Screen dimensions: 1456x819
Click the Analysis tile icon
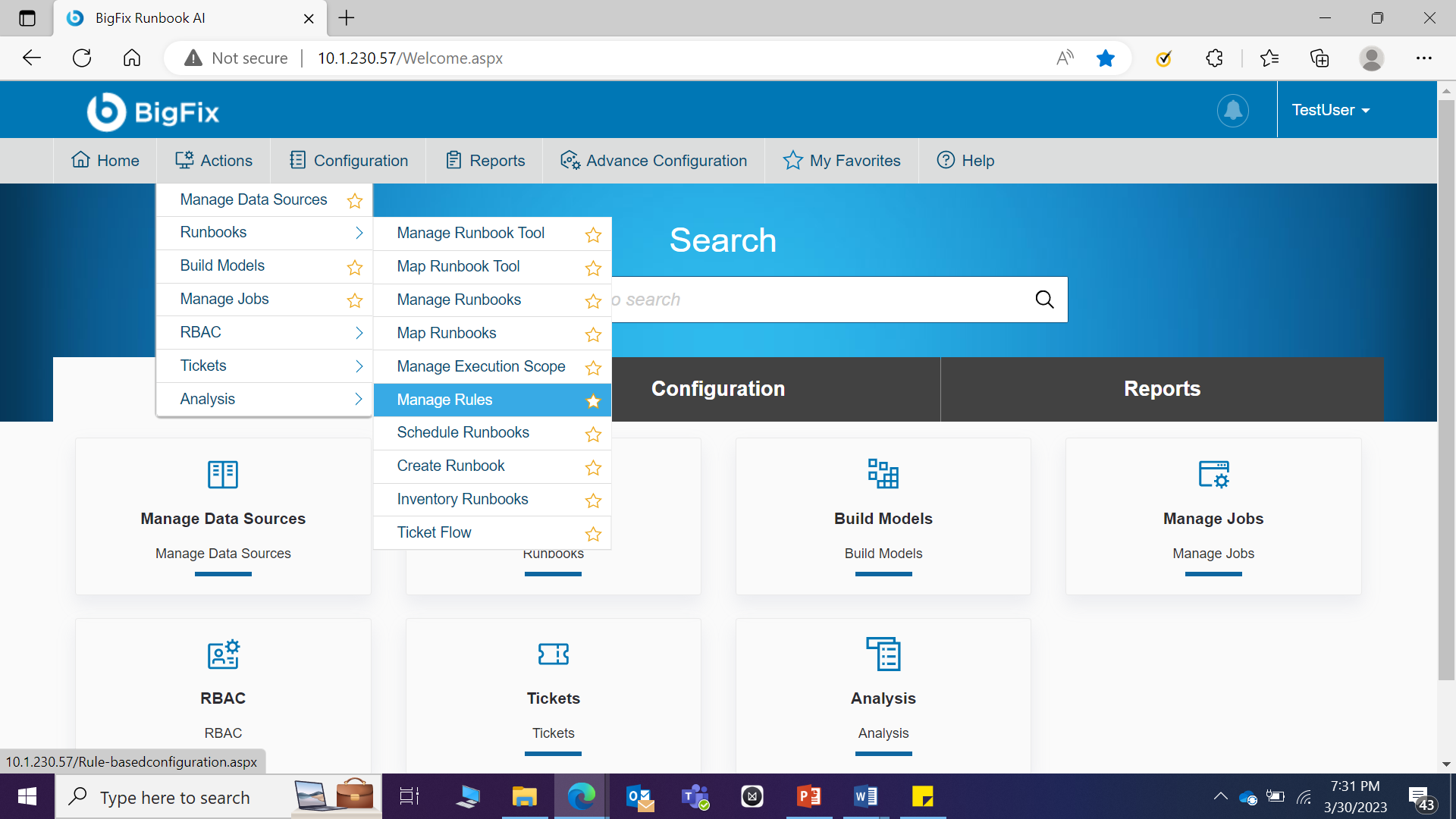click(883, 654)
